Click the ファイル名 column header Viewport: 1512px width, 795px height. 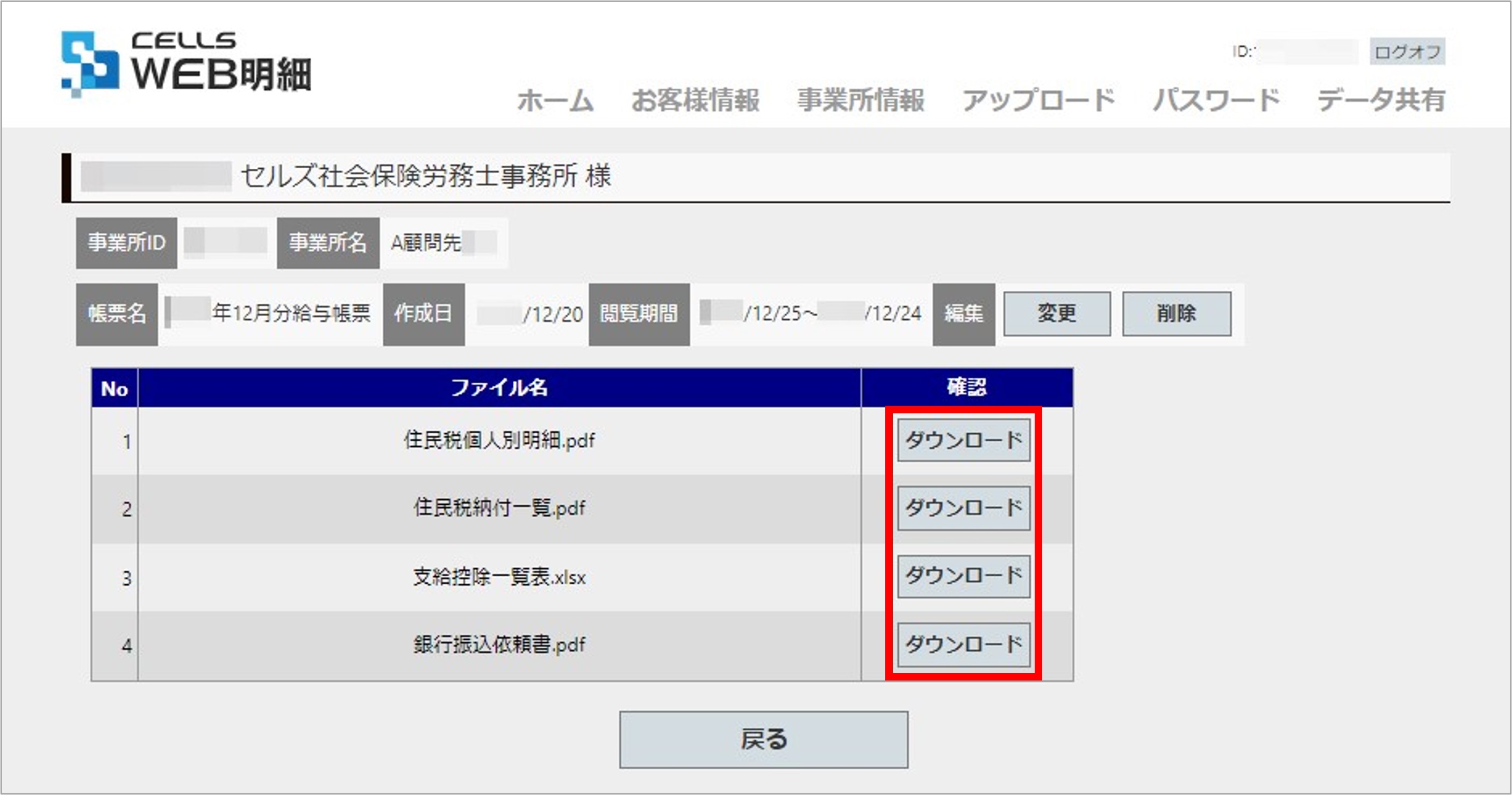[499, 388]
